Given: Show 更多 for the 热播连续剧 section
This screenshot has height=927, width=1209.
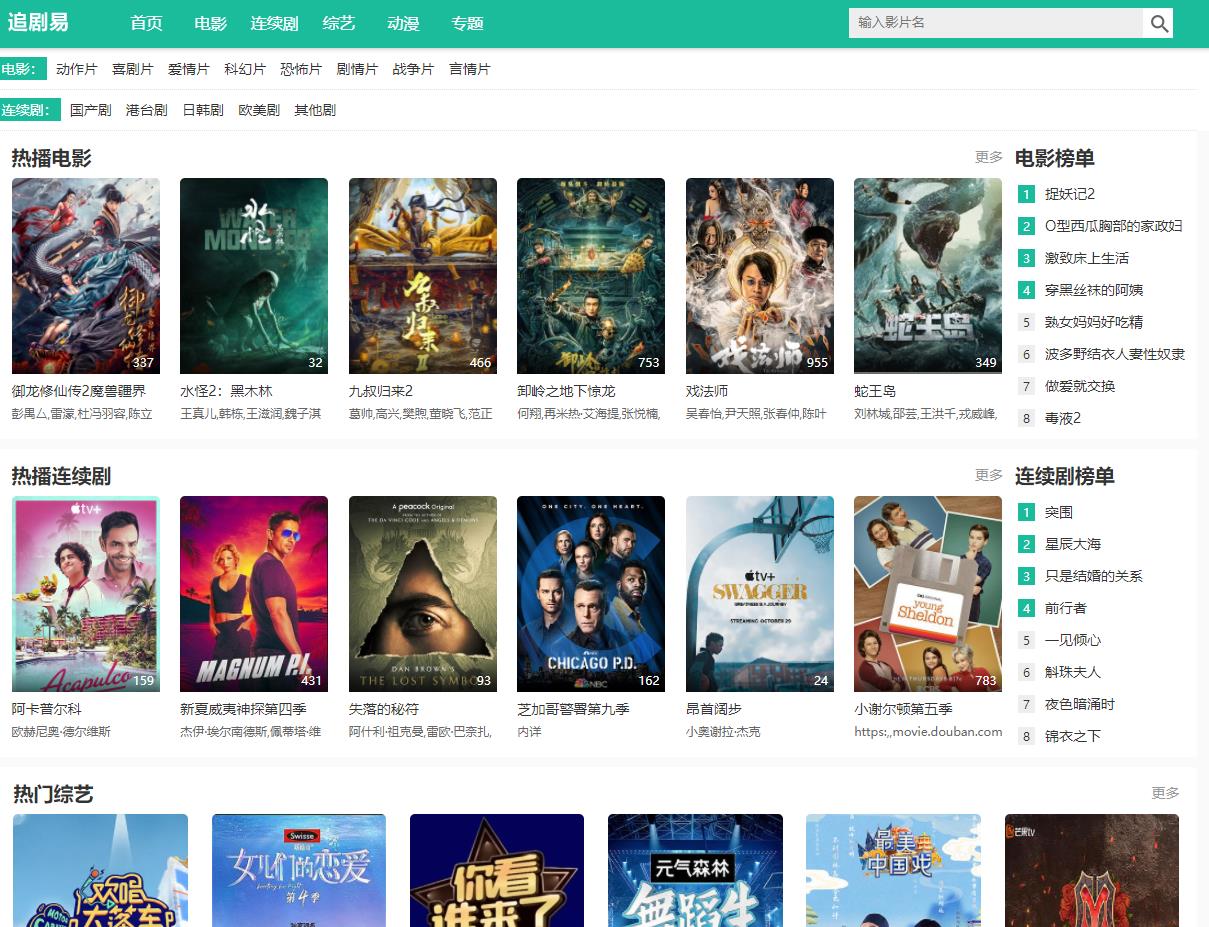Looking at the screenshot, I should [x=988, y=475].
